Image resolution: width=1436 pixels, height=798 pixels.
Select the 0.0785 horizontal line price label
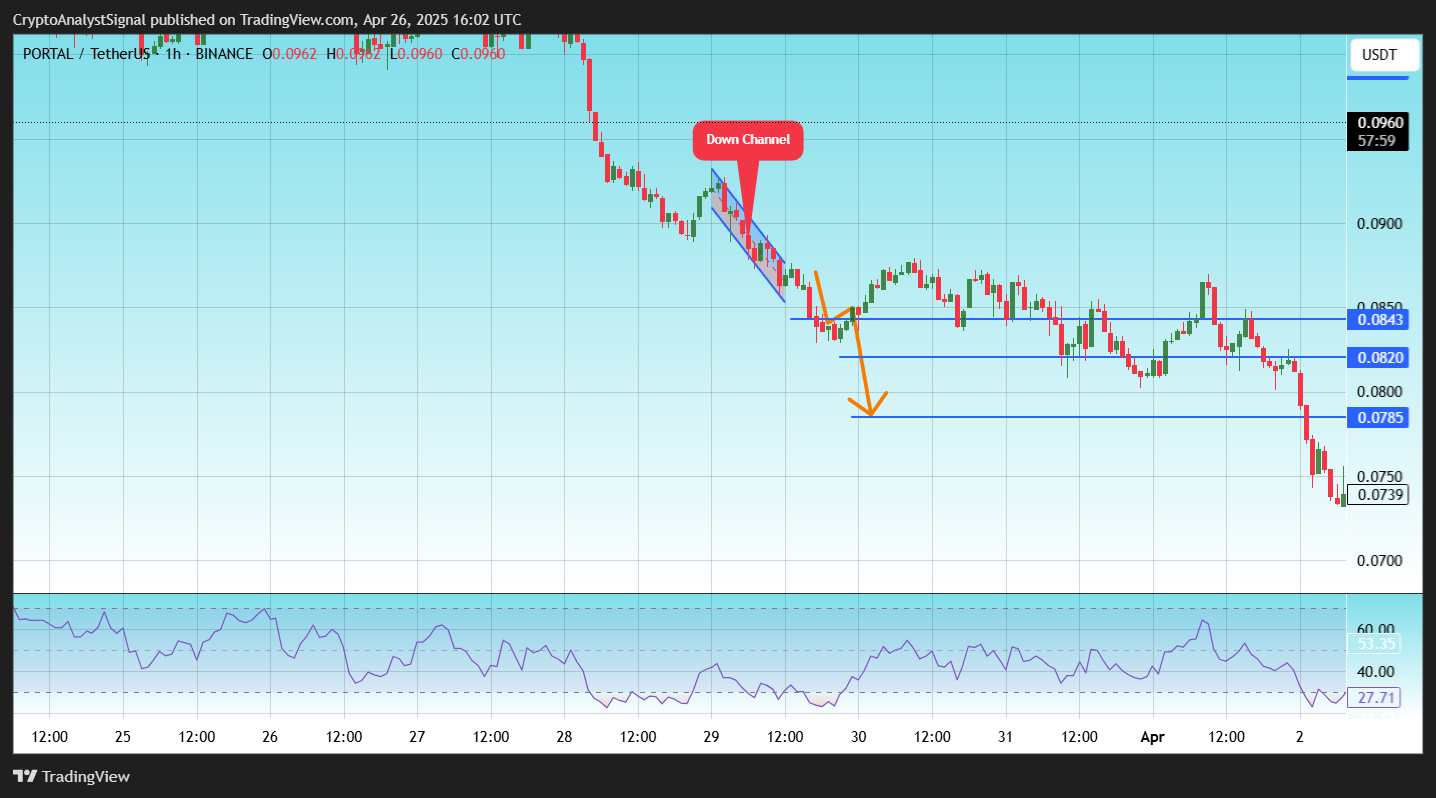[1378, 417]
